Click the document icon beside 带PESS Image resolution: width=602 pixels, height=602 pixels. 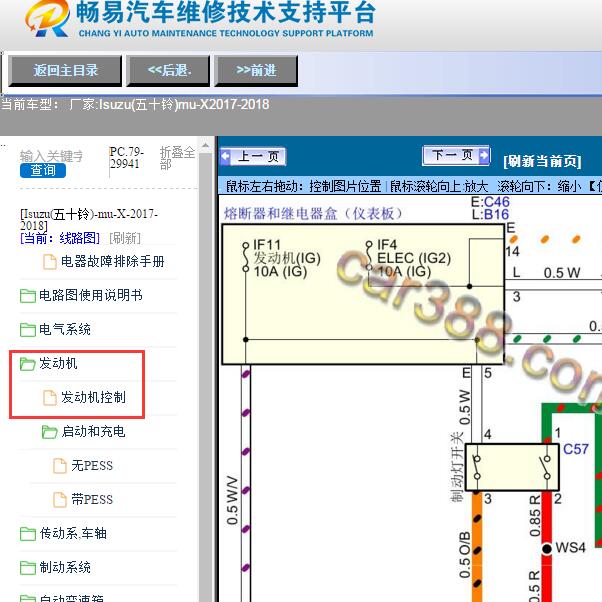(x=60, y=500)
